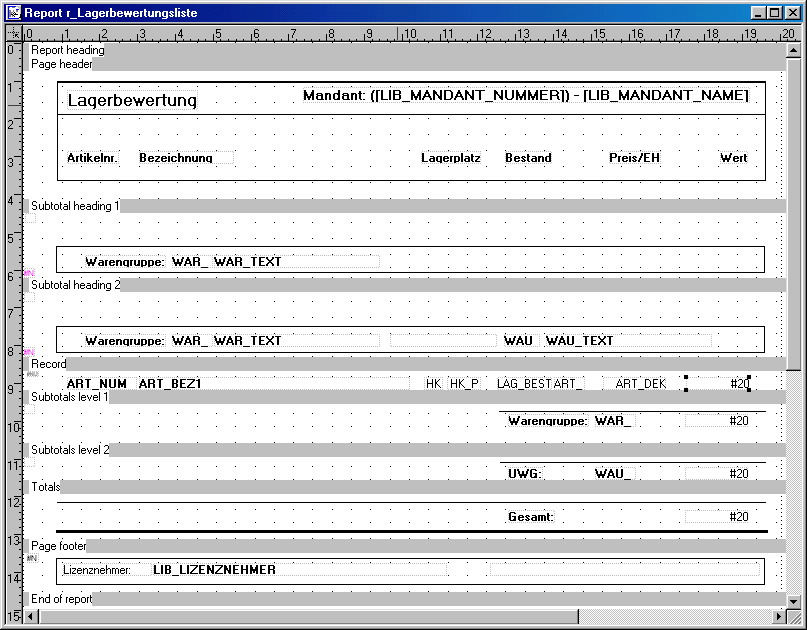Select the Subtotal heading 1 band
The height and width of the screenshot is (630, 807).
[75, 206]
